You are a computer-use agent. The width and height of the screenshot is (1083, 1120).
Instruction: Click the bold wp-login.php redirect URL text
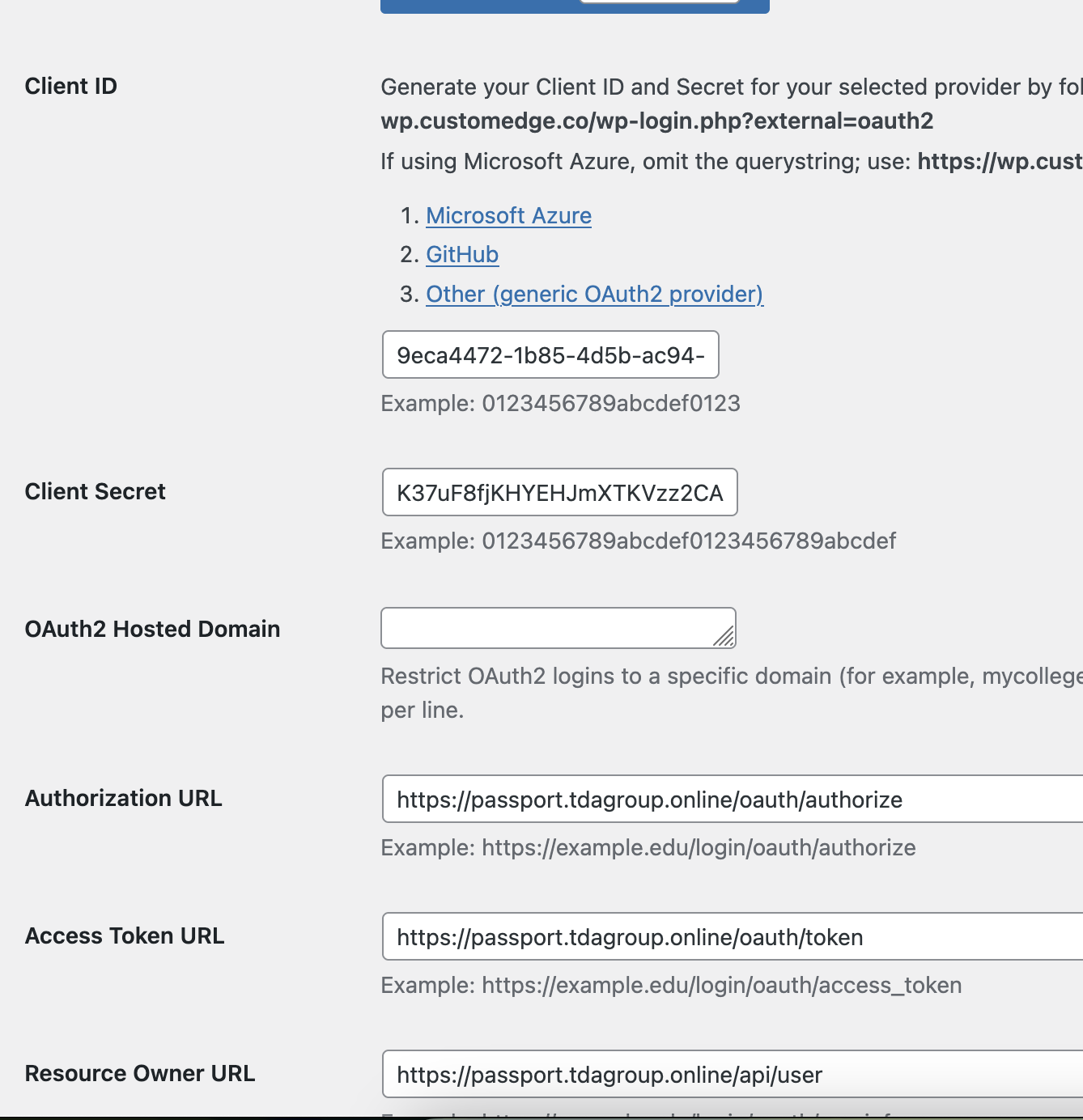click(x=656, y=121)
